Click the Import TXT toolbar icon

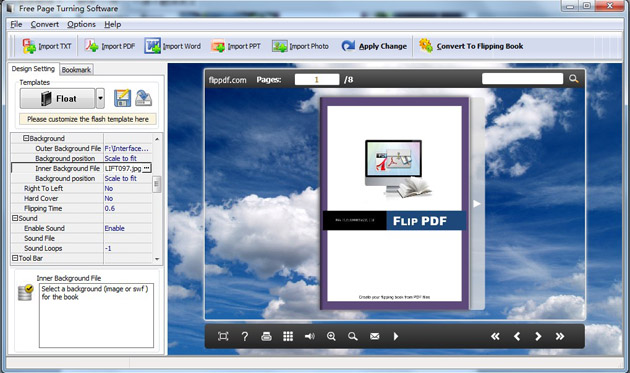pyautogui.click(x=29, y=46)
